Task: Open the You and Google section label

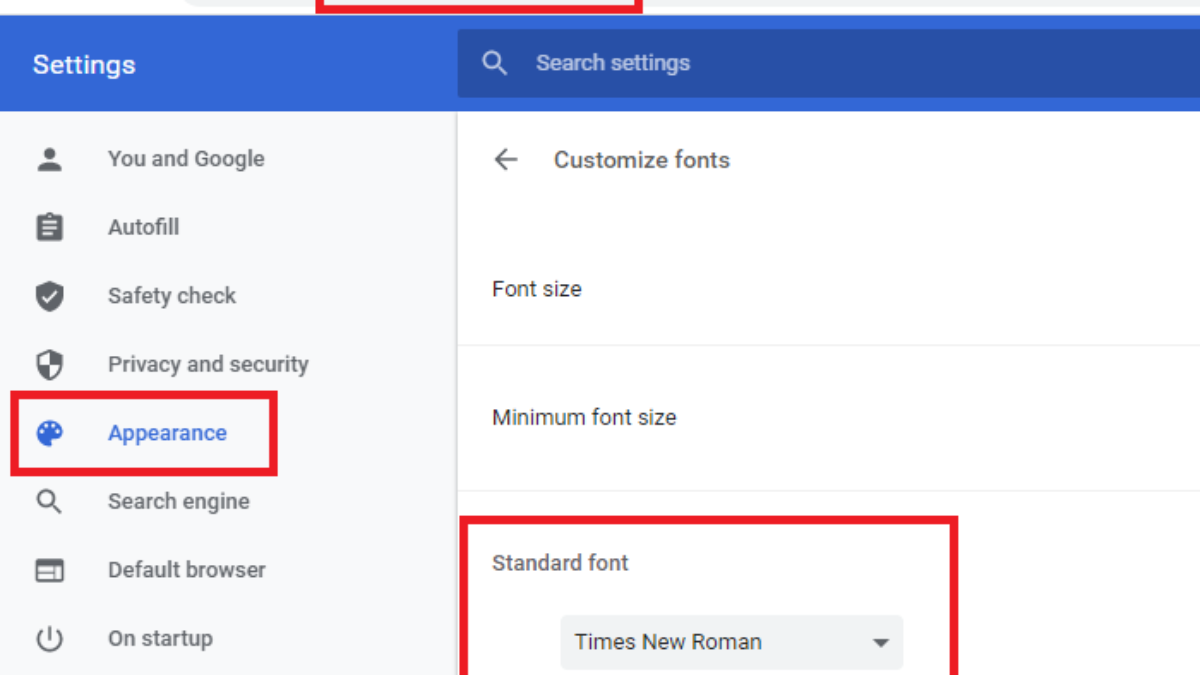Action: pos(186,159)
